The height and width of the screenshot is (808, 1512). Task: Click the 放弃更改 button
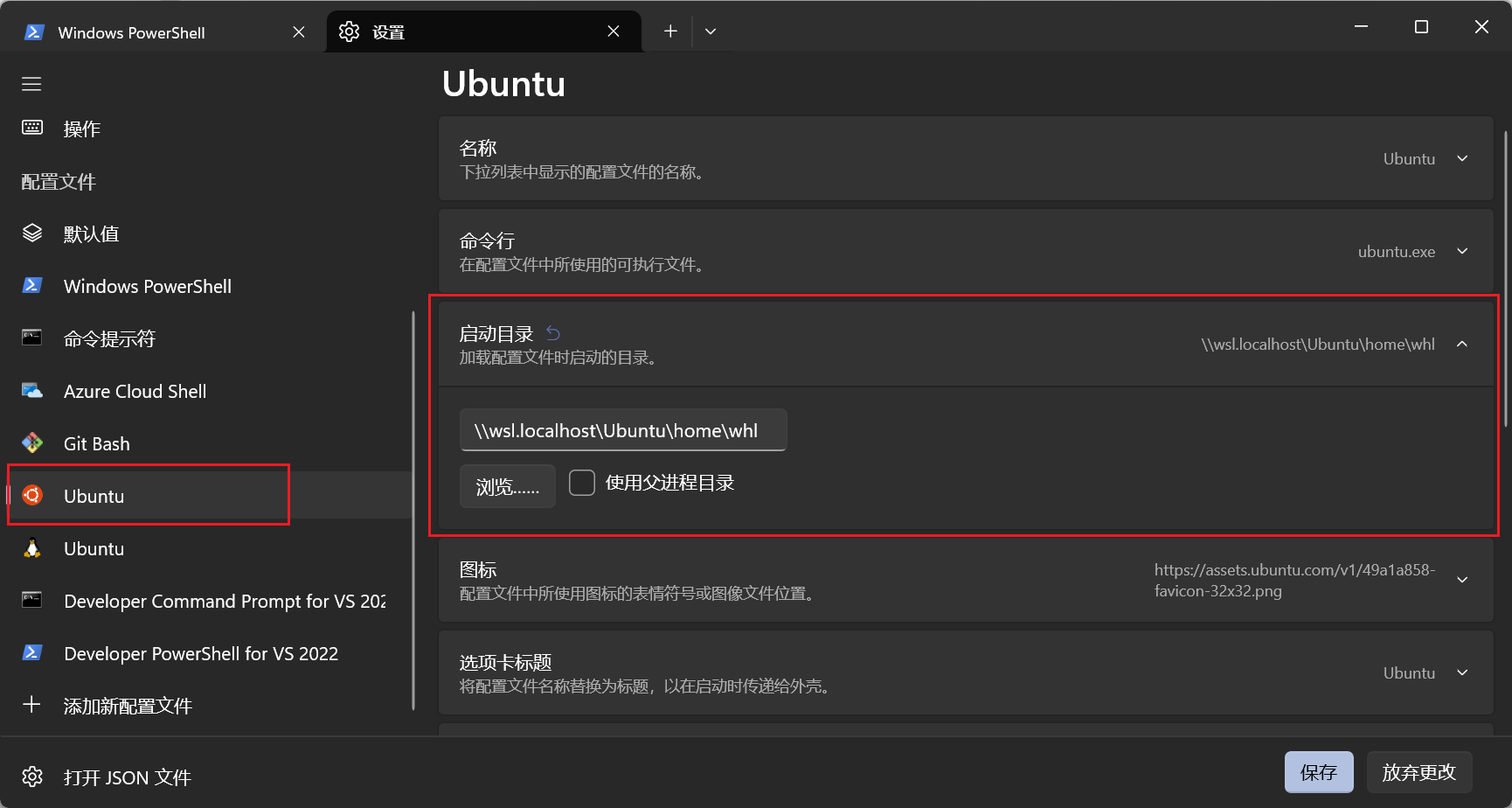pyautogui.click(x=1418, y=772)
